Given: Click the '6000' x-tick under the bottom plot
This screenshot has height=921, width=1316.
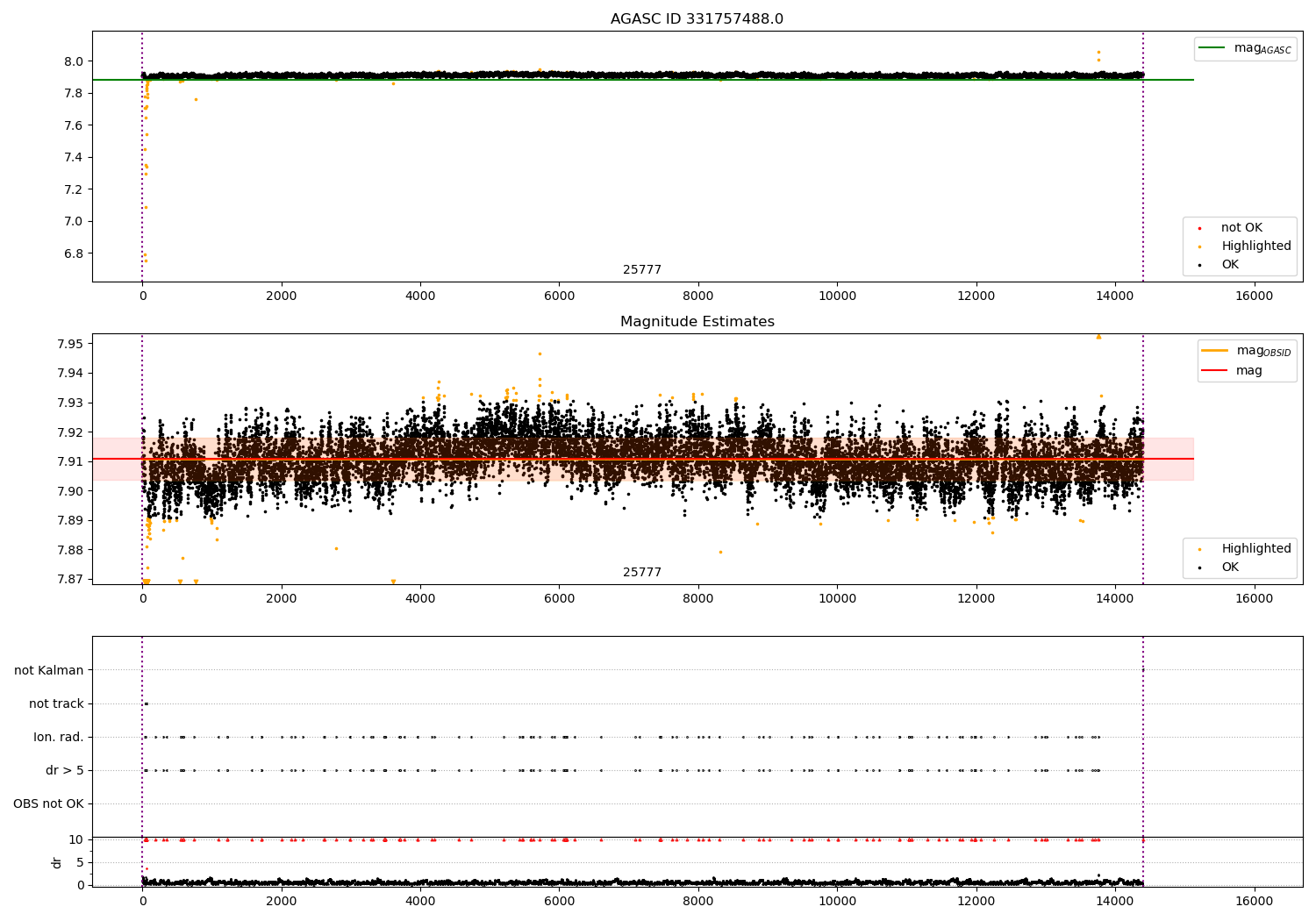Looking at the screenshot, I should tap(559, 902).
